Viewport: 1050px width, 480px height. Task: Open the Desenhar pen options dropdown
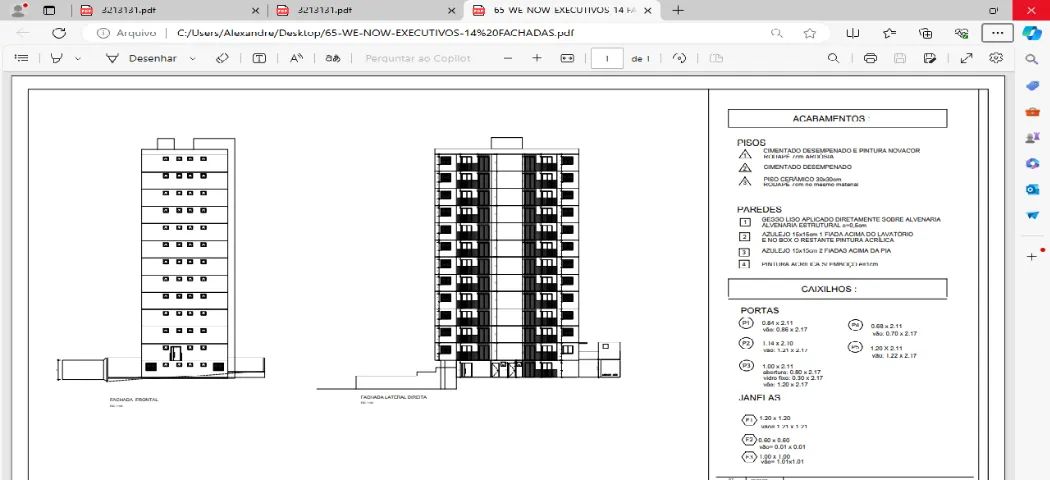tap(193, 58)
